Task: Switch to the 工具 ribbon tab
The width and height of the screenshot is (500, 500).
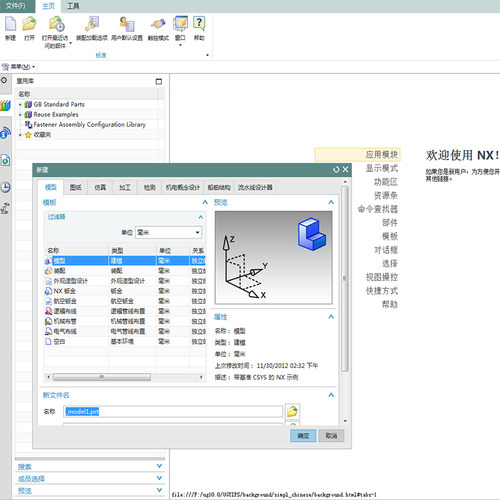Action: [73, 6]
